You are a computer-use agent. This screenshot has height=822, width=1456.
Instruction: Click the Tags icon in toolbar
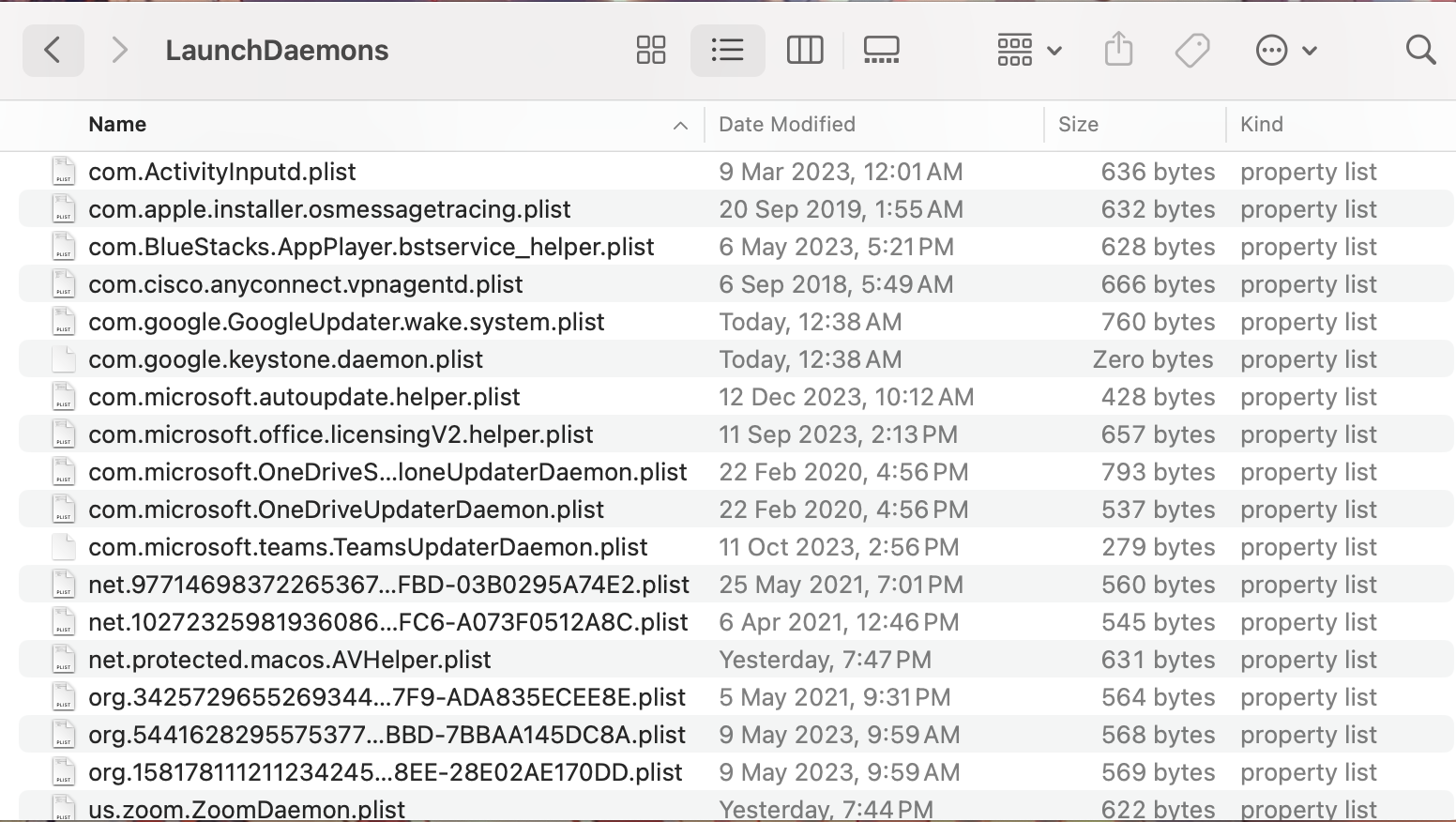coord(1191,50)
